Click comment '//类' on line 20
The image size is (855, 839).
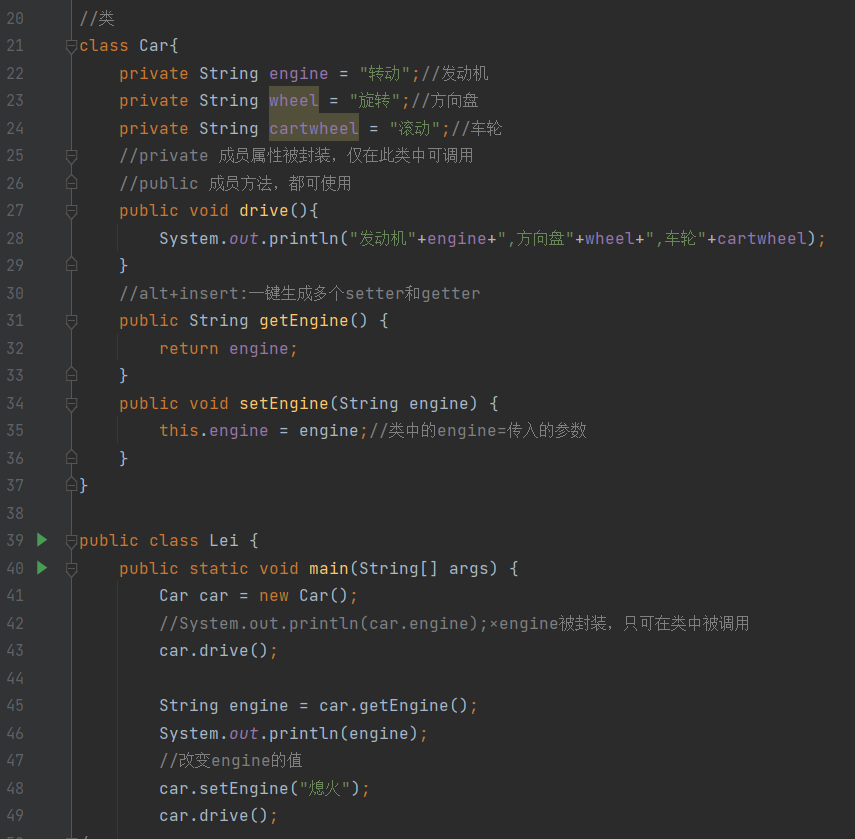[97, 19]
